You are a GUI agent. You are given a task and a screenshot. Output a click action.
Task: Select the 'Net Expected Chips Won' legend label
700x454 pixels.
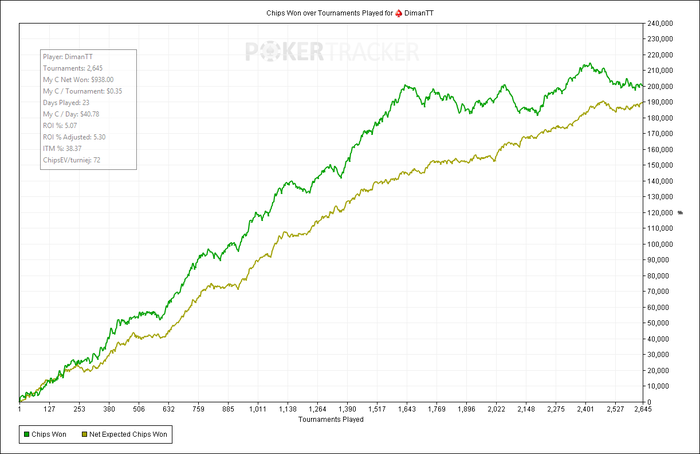coord(128,434)
